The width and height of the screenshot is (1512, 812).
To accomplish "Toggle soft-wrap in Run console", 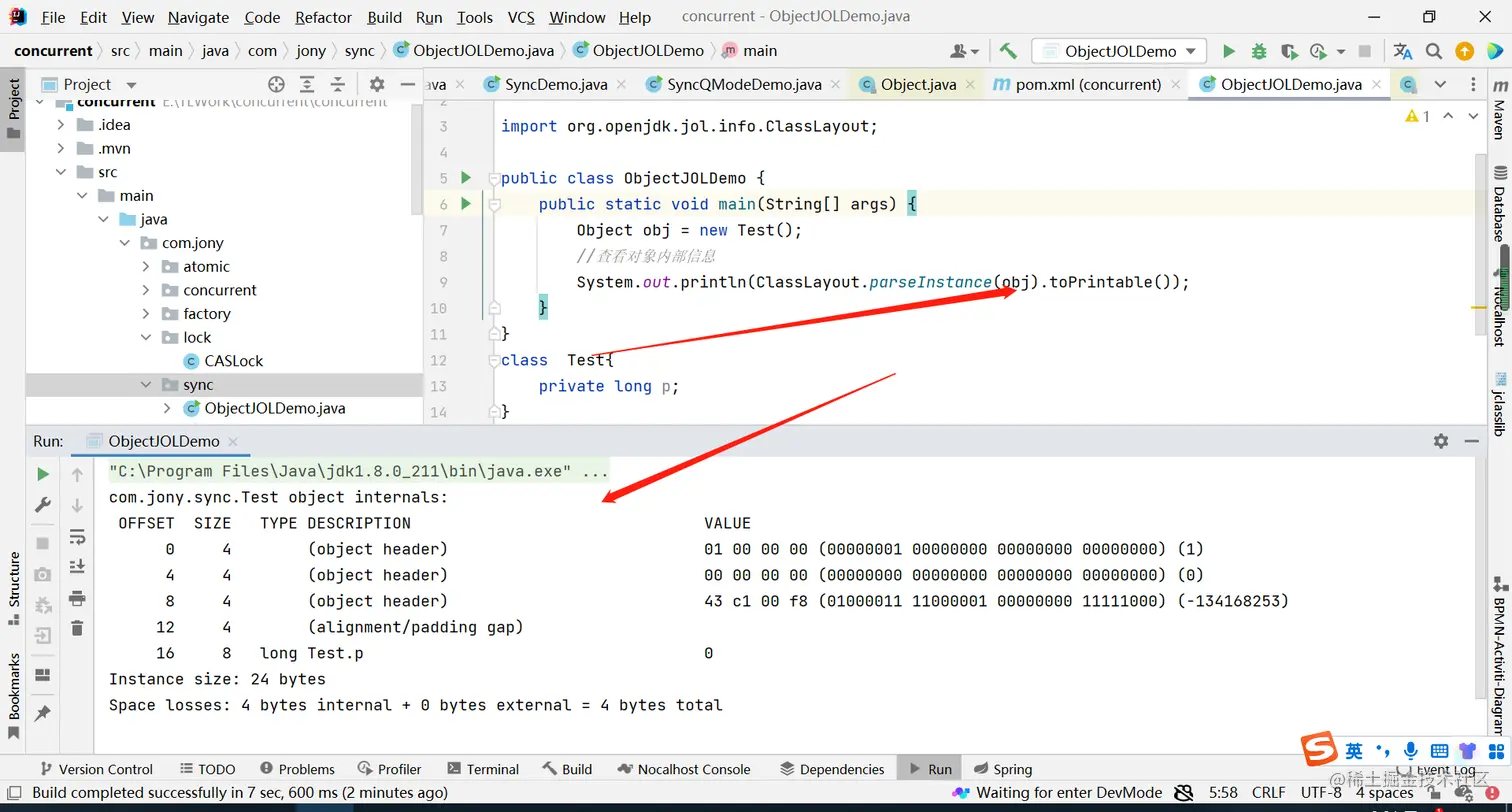I will pyautogui.click(x=77, y=537).
